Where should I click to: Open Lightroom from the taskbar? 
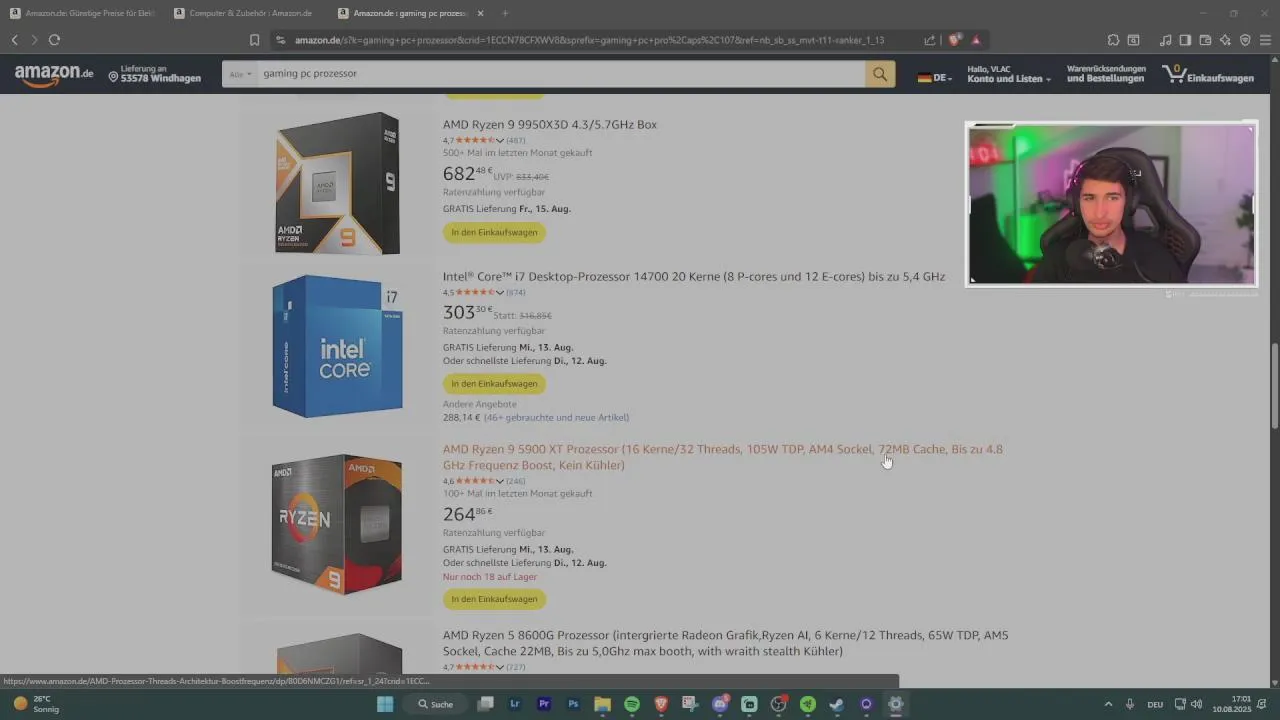point(515,704)
